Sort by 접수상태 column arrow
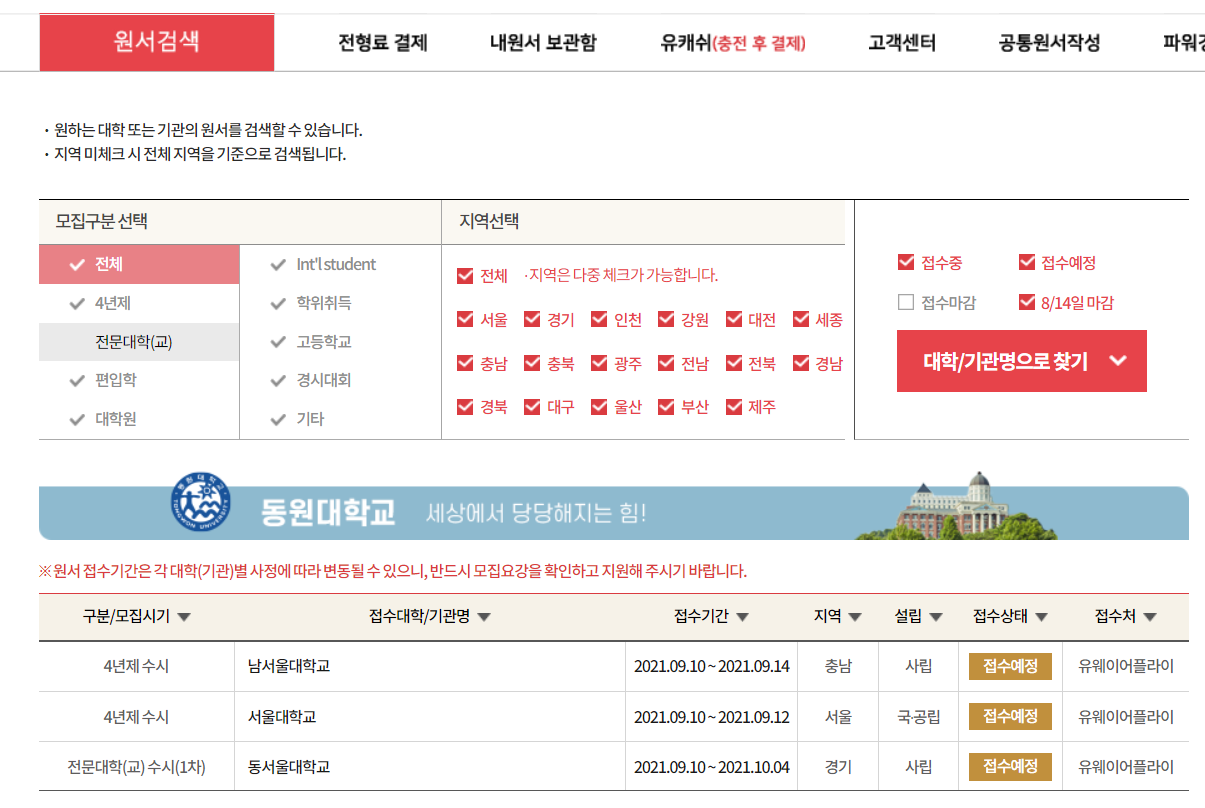 [x=1041, y=617]
